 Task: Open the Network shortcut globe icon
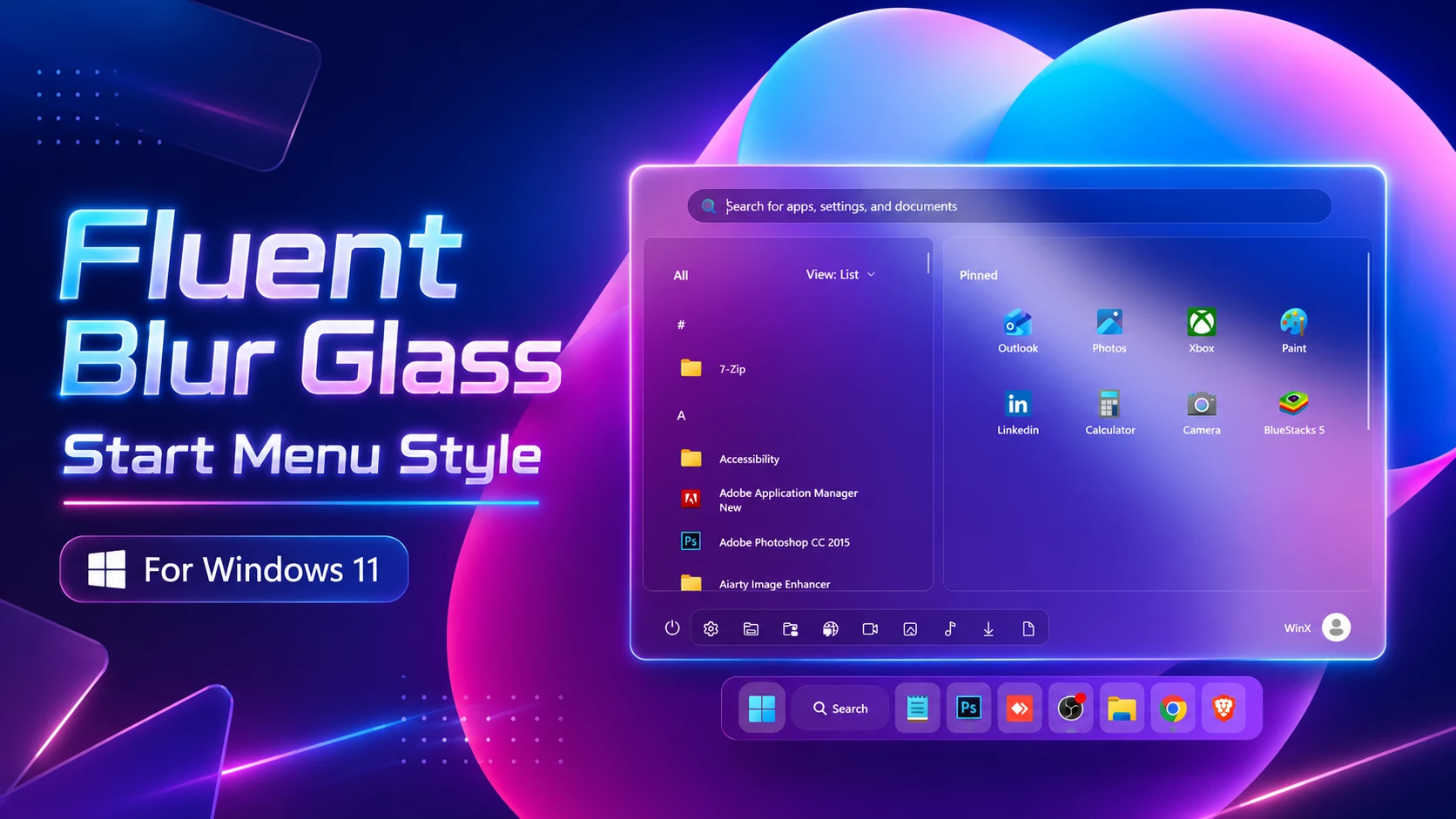831,628
